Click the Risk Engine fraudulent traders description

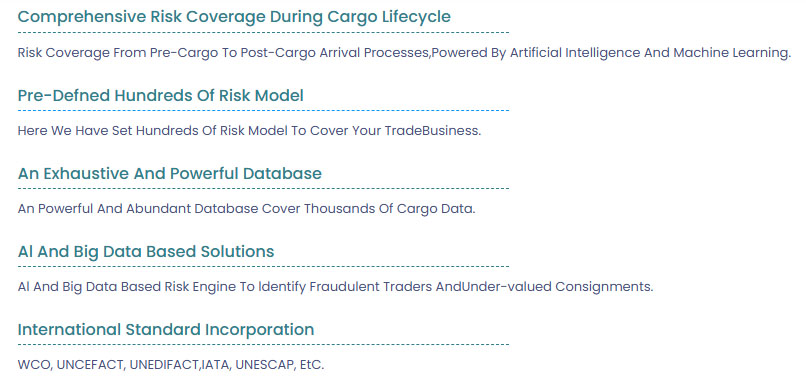click(335, 287)
